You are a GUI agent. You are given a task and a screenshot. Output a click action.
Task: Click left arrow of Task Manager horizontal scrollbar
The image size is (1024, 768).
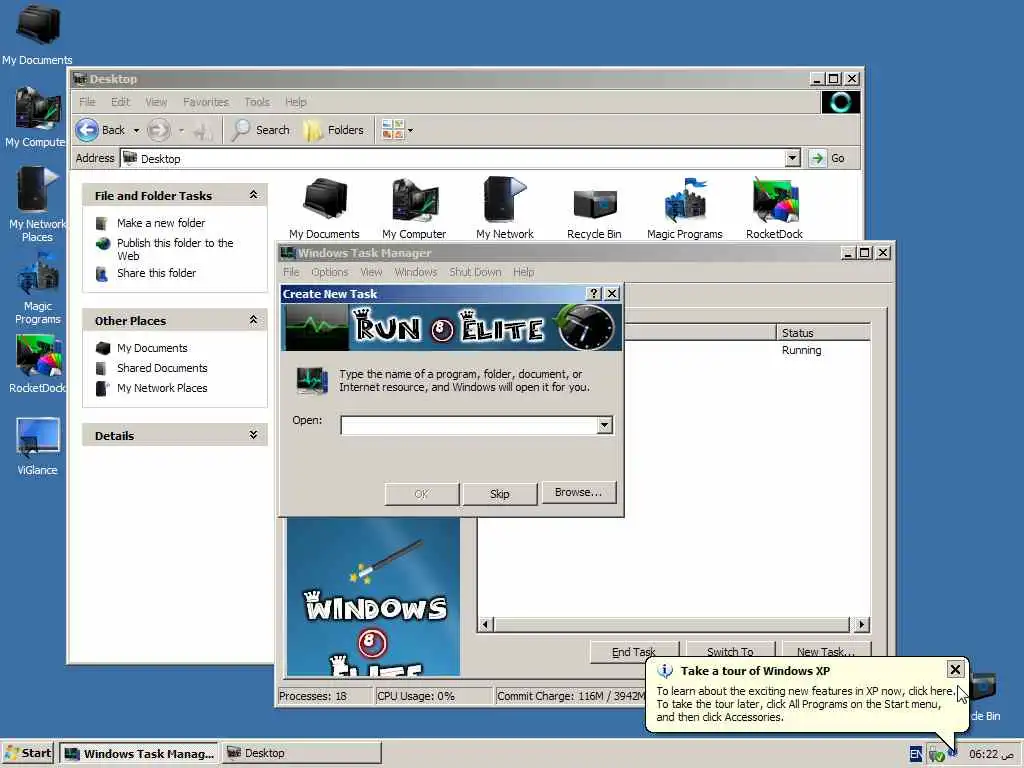pyautogui.click(x=485, y=624)
